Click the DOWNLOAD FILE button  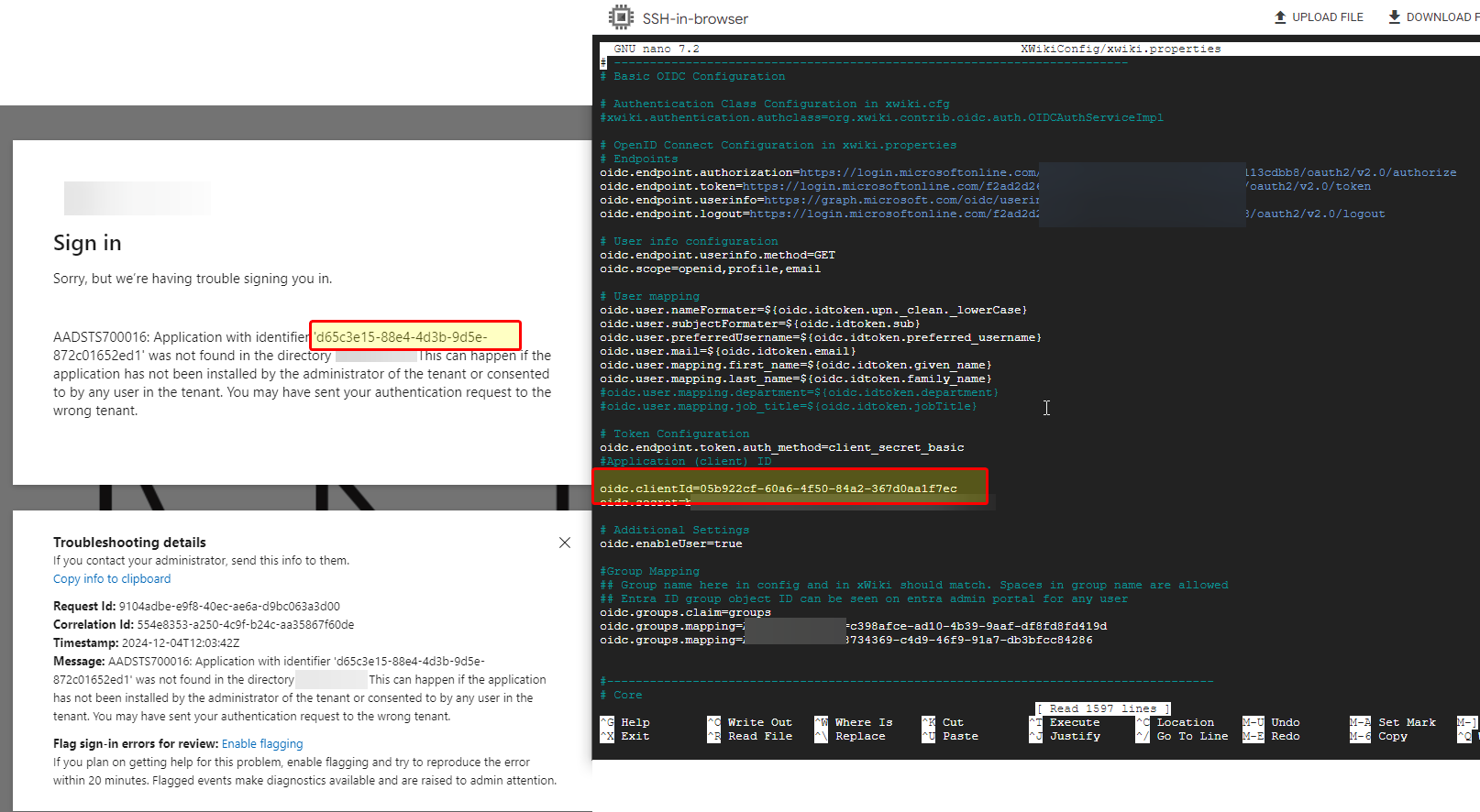coord(1433,17)
